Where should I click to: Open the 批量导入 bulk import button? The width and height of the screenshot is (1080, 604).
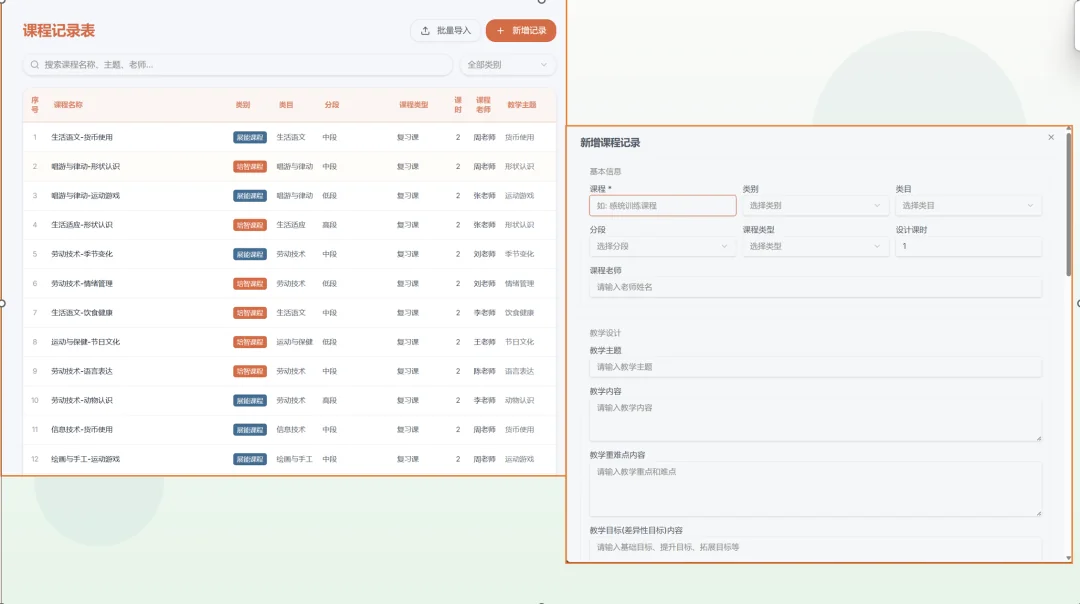coord(445,30)
